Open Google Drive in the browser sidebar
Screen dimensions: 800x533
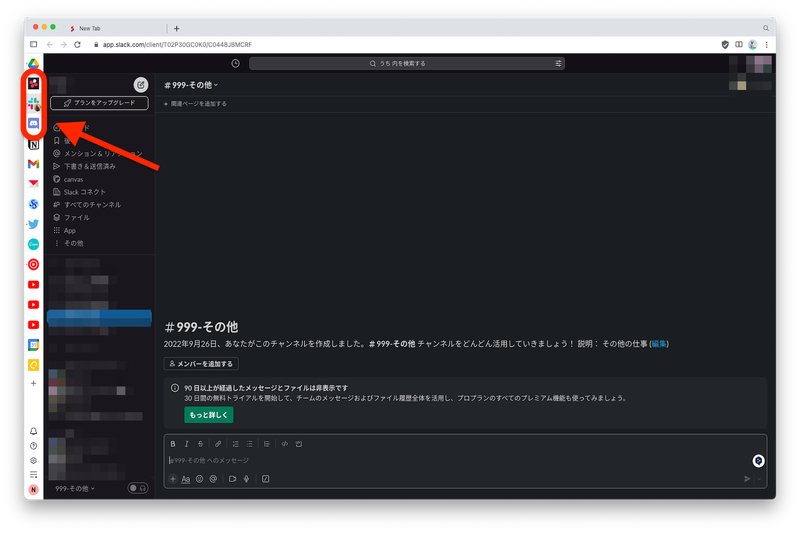click(x=33, y=64)
